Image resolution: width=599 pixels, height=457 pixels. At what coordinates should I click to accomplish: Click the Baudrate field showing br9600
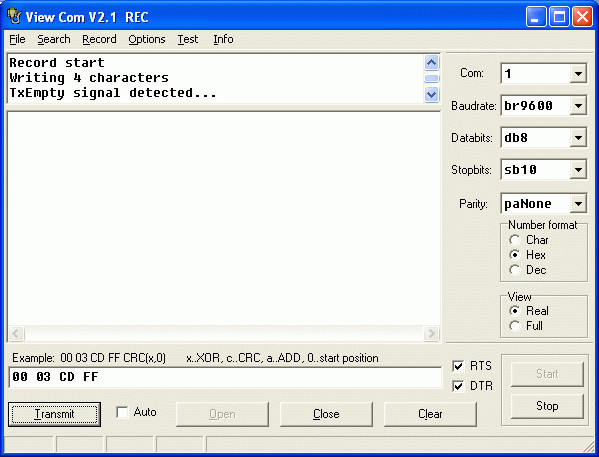(x=536, y=105)
